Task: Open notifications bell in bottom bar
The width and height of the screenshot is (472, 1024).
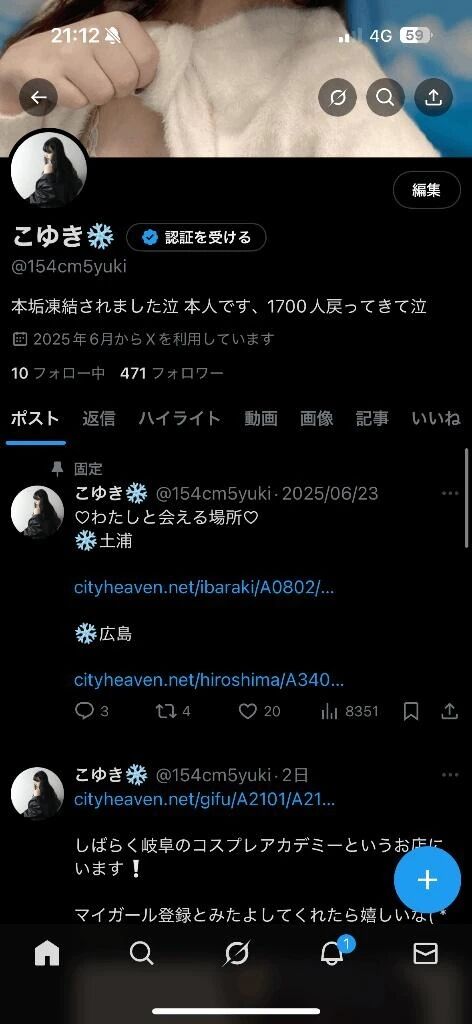Action: [332, 954]
